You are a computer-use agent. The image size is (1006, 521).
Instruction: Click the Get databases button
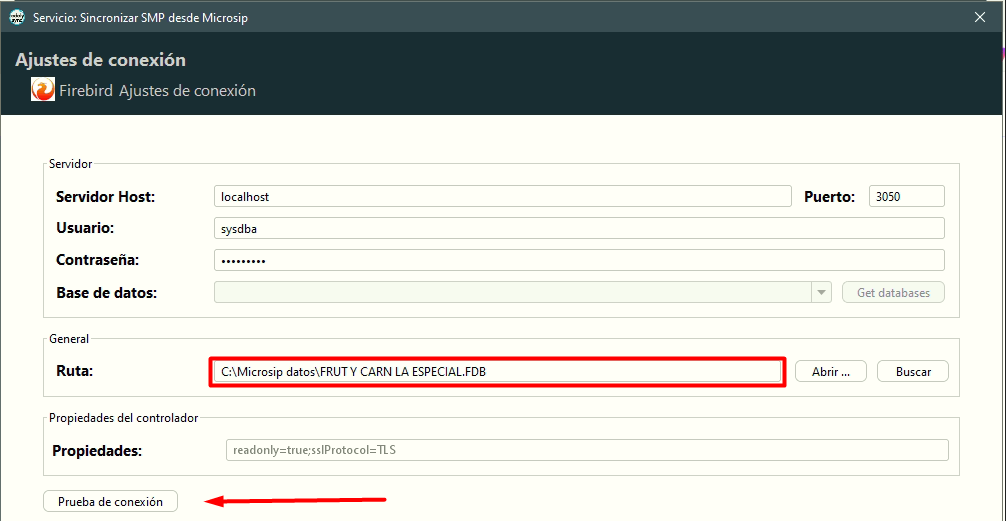tap(893, 293)
